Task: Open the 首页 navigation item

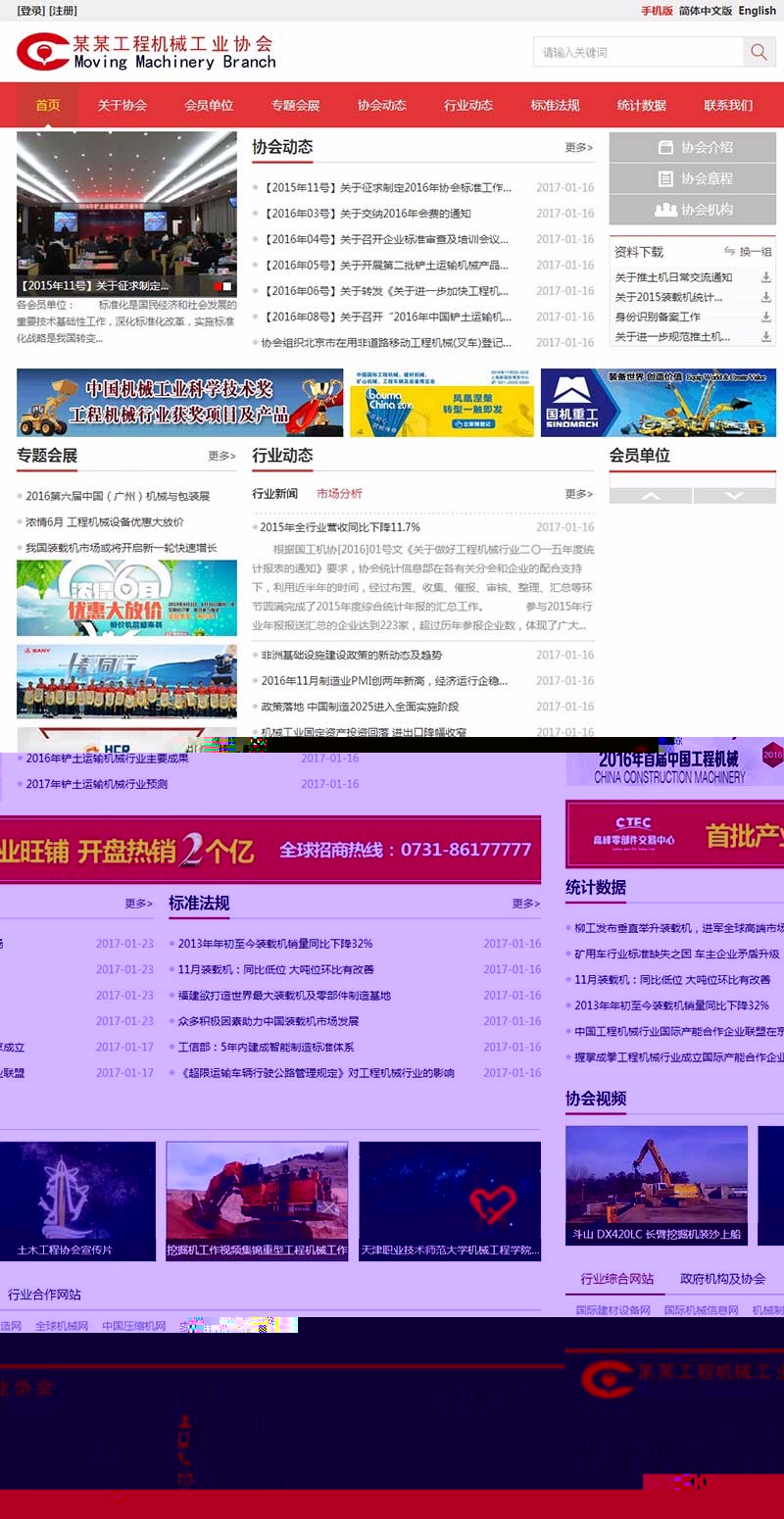Action: click(46, 105)
